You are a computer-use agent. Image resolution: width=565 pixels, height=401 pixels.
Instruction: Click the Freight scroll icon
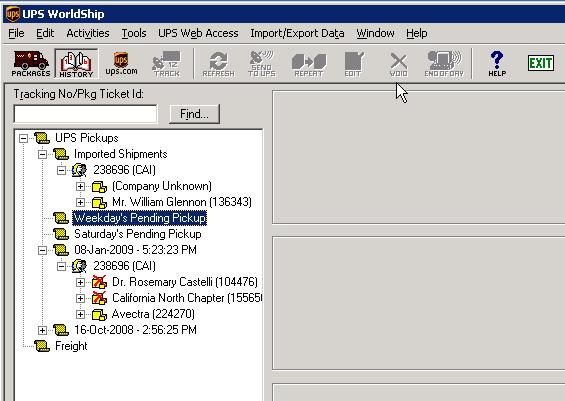pyautogui.click(x=41, y=346)
